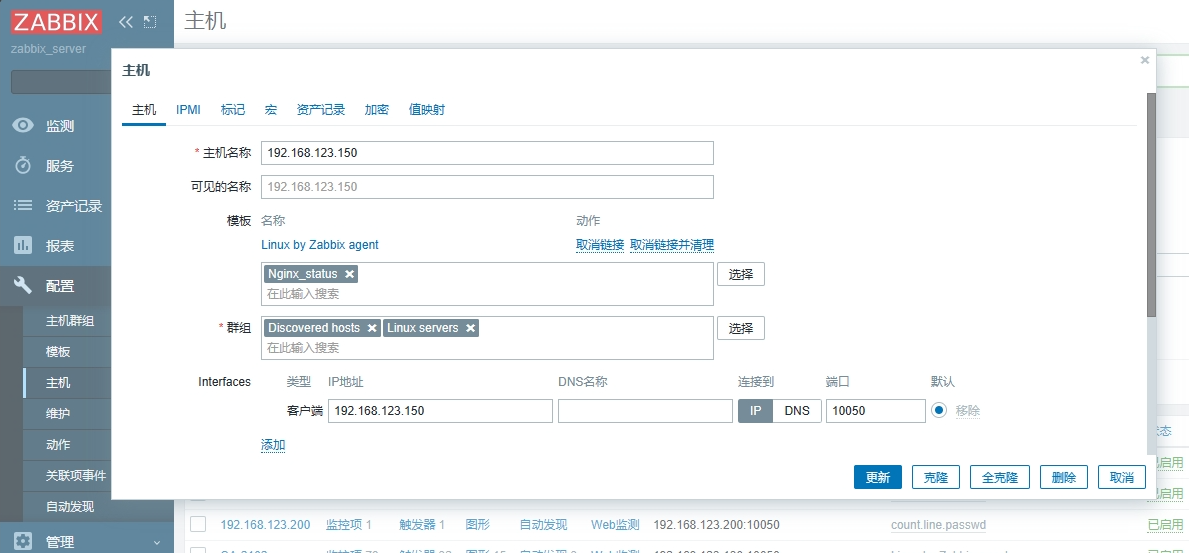Switch connection mode to DNS
The width and height of the screenshot is (1189, 553).
click(x=797, y=411)
